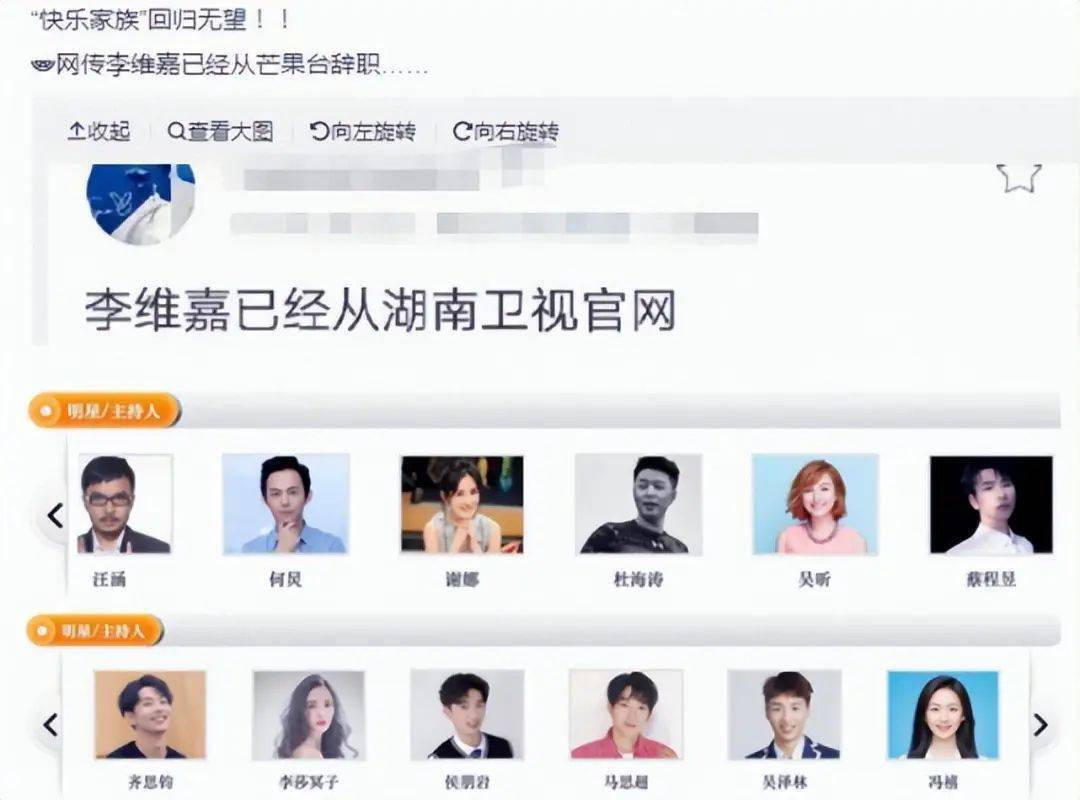Image resolution: width=1080 pixels, height=800 pixels.
Task: Click the 吴昕 name link
Action: tap(815, 580)
